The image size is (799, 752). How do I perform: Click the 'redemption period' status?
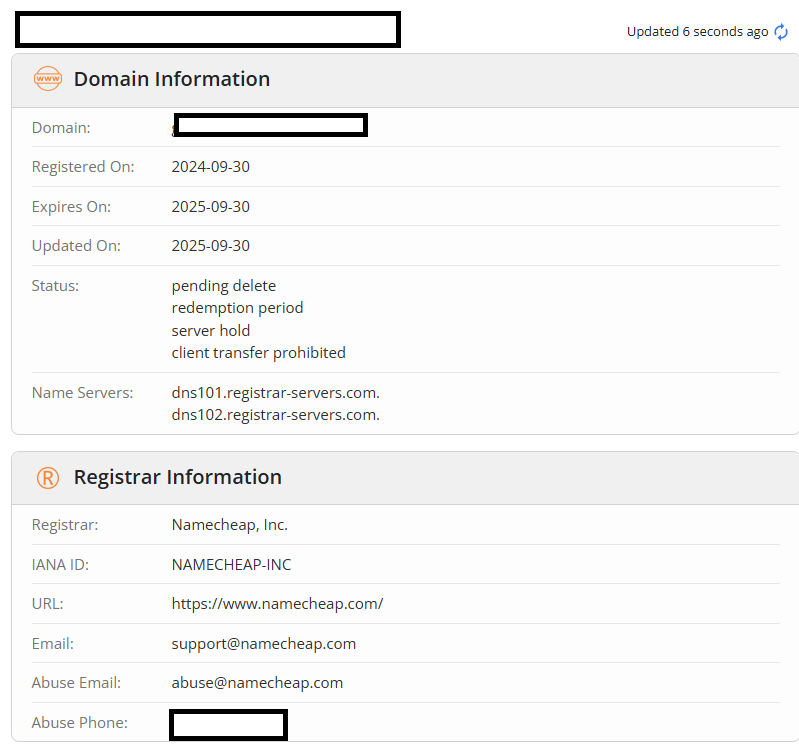237,308
